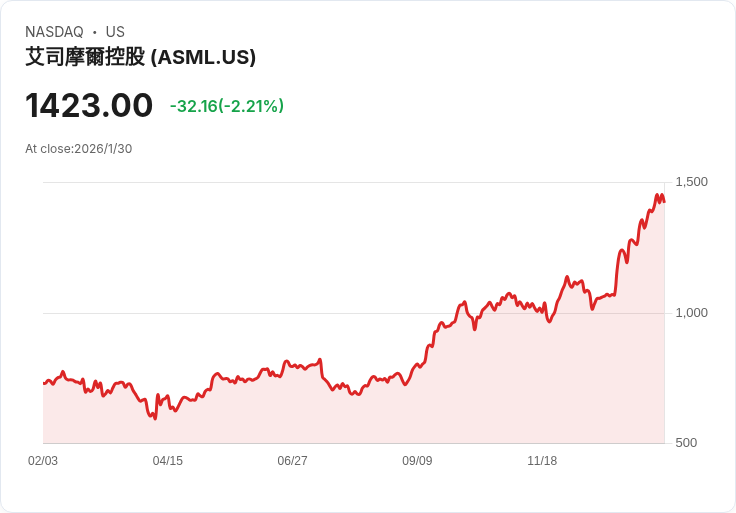The width and height of the screenshot is (736, 513).
Task: Click the US market label
Action: click(115, 32)
